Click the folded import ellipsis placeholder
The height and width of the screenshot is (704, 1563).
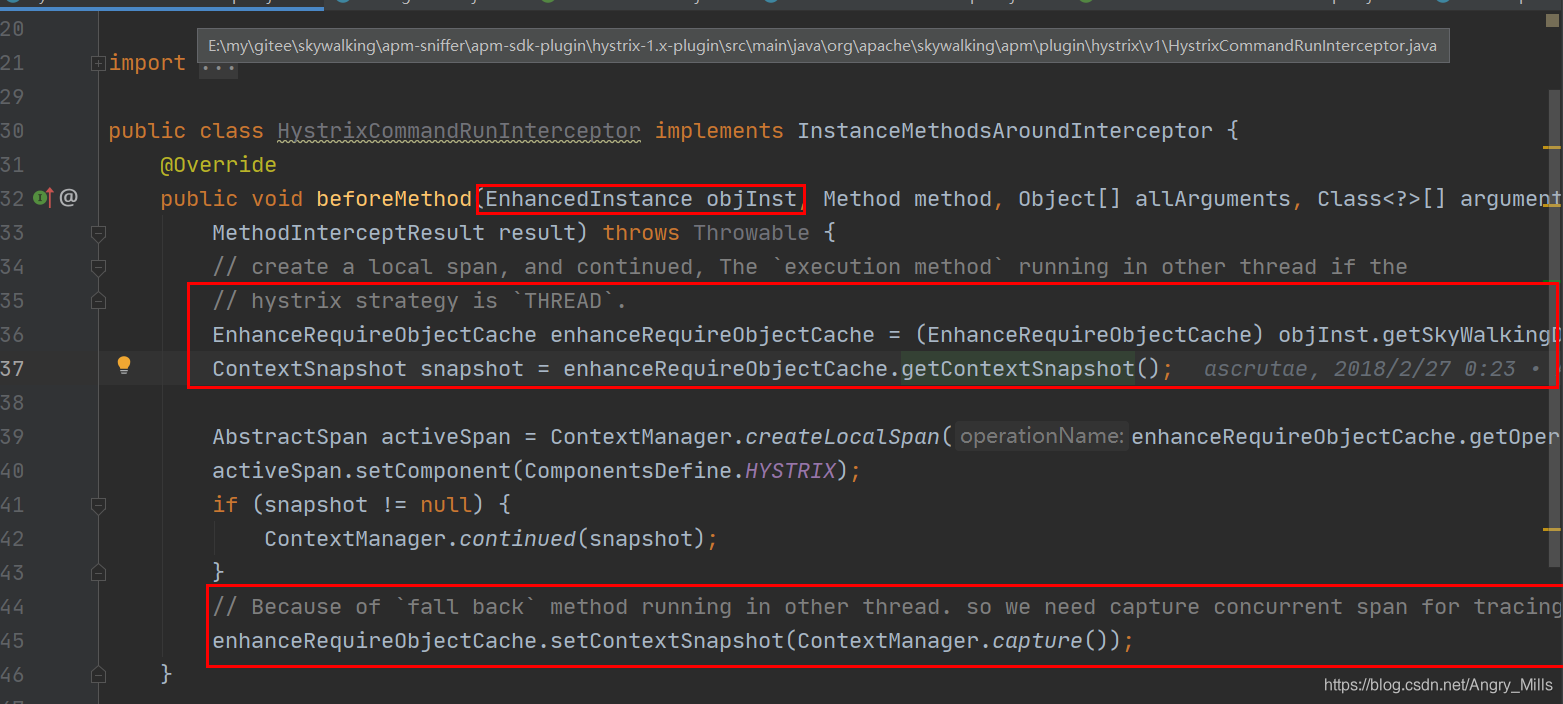coord(218,64)
